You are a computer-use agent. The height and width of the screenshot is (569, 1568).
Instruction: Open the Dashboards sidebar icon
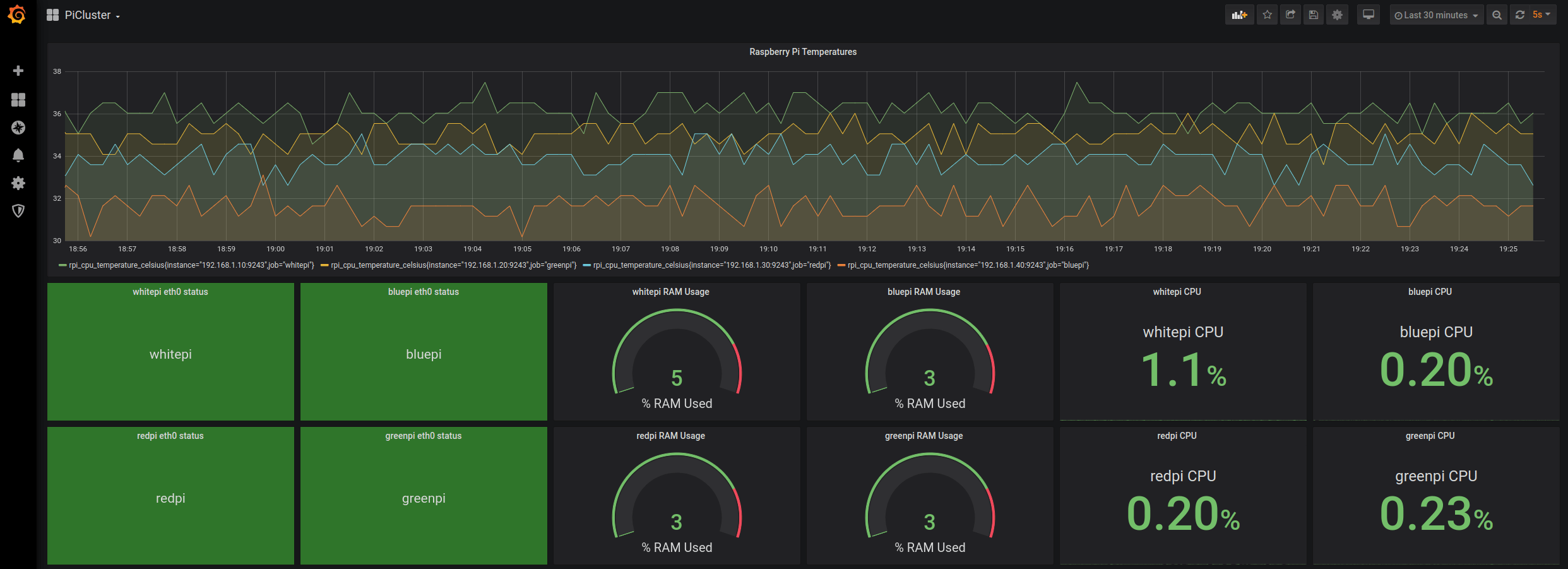18,100
